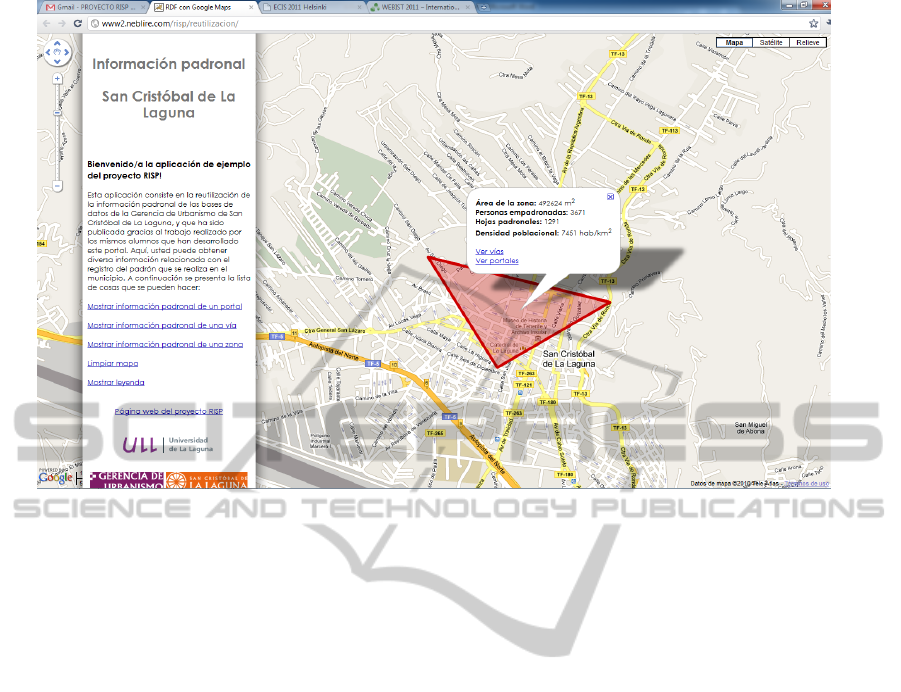901x692 pixels.
Task: Click the 'Limpiar mapa' link
Action: tap(113, 363)
